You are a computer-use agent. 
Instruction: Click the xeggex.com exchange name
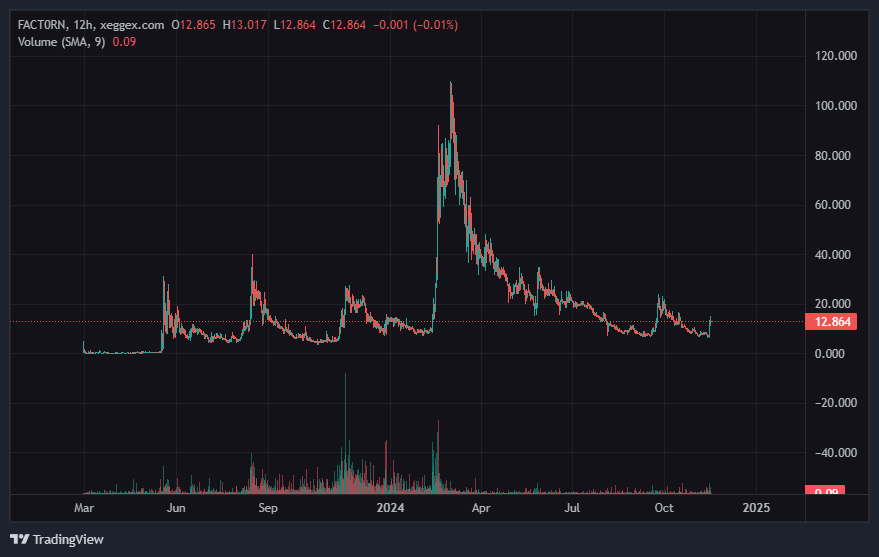click(x=132, y=25)
